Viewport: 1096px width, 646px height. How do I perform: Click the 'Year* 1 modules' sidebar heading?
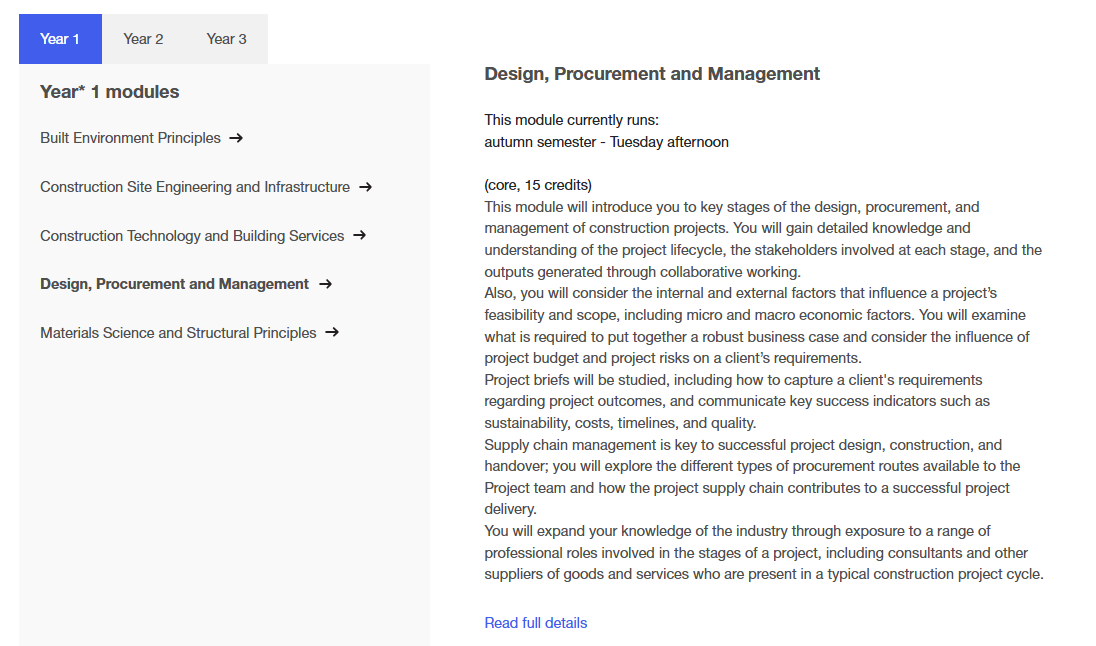click(x=110, y=92)
